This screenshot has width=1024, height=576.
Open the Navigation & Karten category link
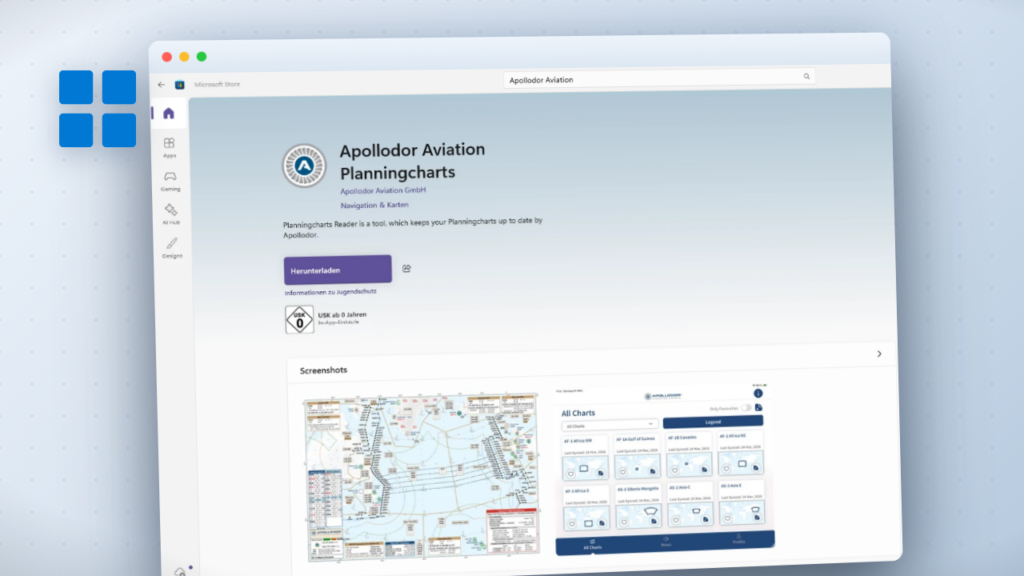(374, 205)
